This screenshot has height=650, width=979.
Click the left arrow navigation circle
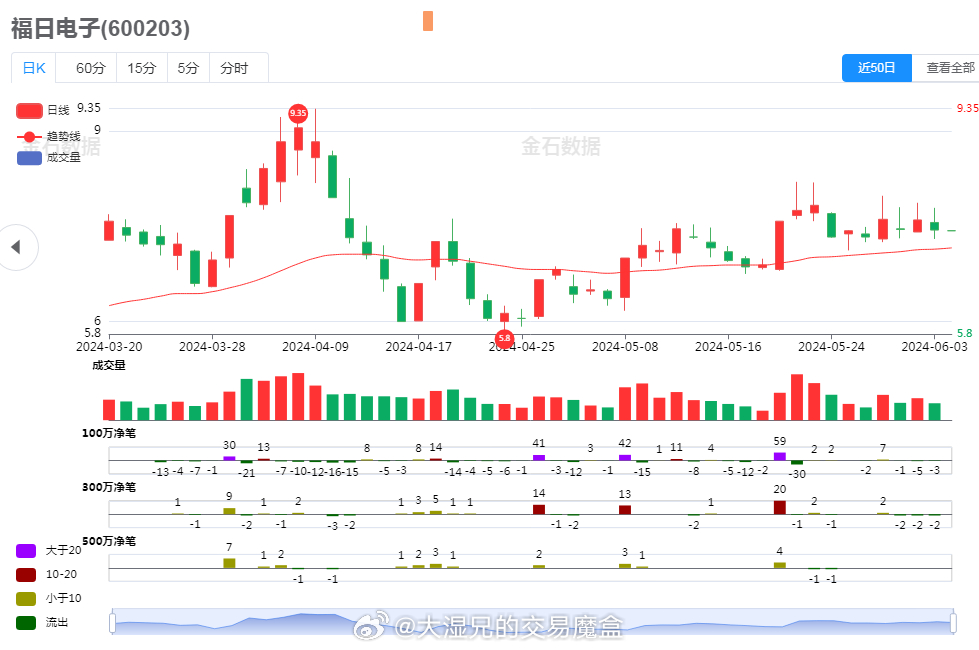click(16, 247)
